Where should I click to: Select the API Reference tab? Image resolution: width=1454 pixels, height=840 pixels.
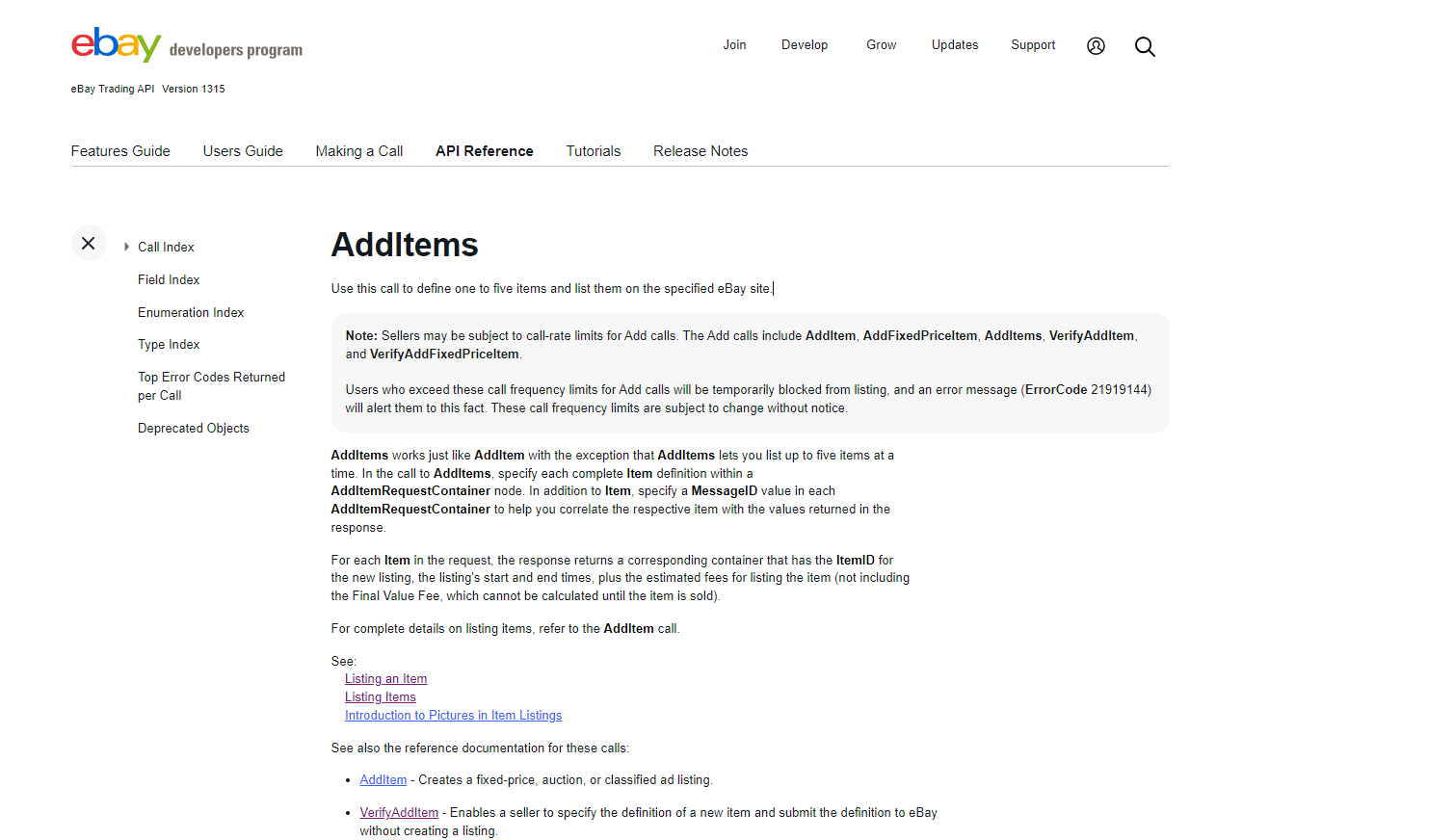[x=485, y=151]
